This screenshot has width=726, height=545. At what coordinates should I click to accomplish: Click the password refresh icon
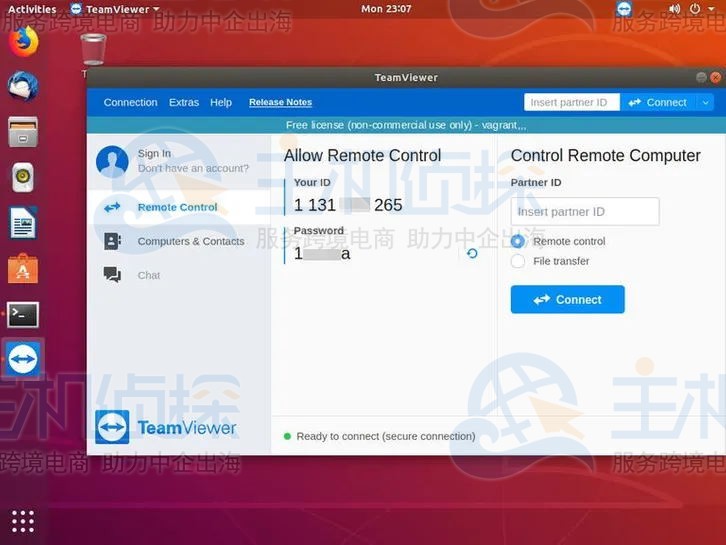[472, 254]
